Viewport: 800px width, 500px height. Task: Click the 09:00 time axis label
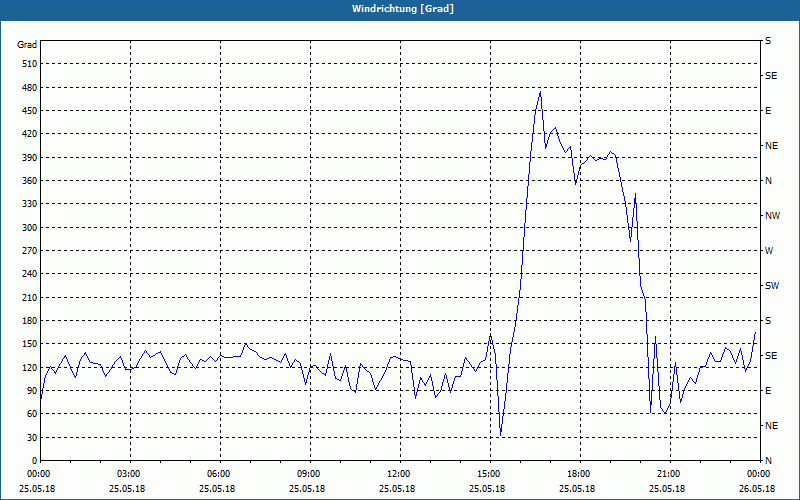pos(310,474)
